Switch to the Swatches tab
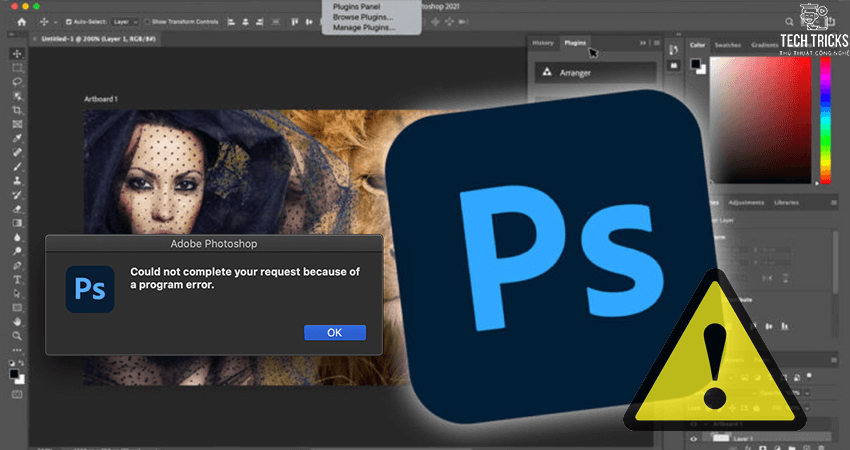Image resolution: width=850 pixels, height=450 pixels. [727, 45]
